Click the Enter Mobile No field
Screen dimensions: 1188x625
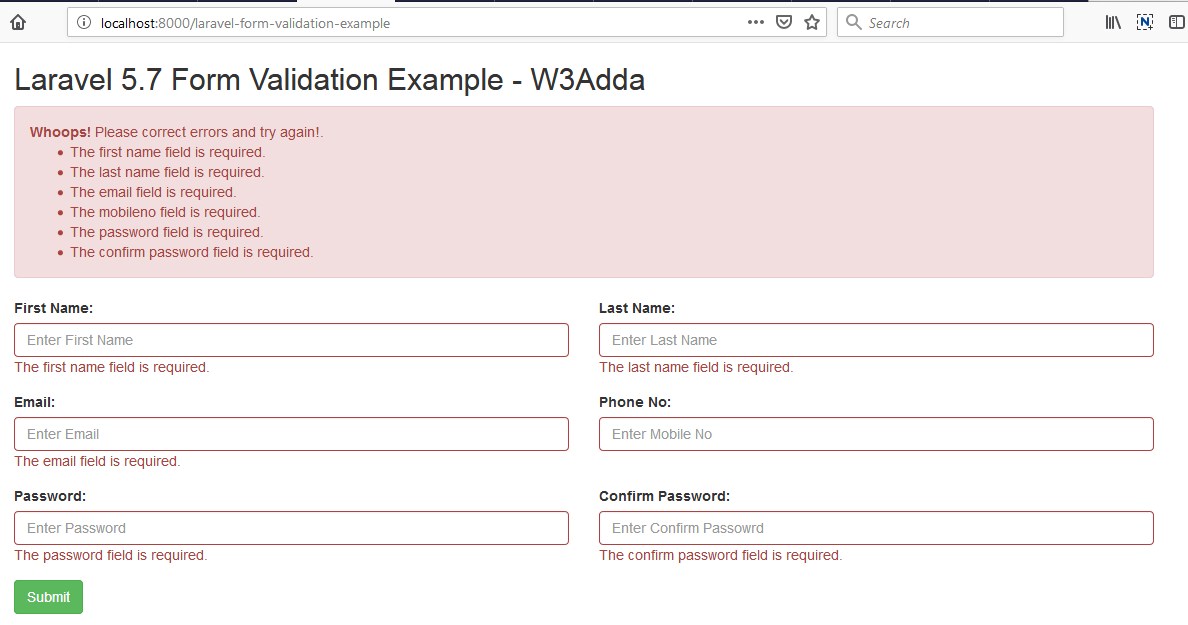875,433
